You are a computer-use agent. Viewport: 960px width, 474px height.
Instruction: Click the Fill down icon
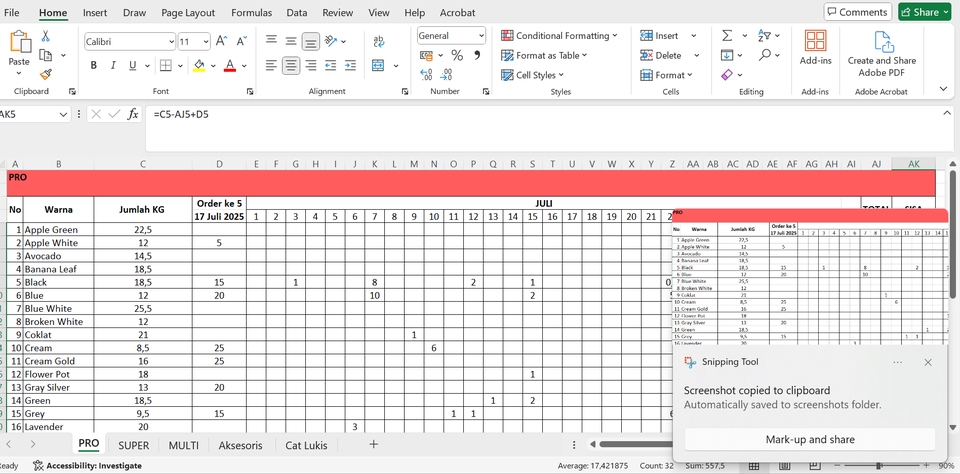coord(727,55)
